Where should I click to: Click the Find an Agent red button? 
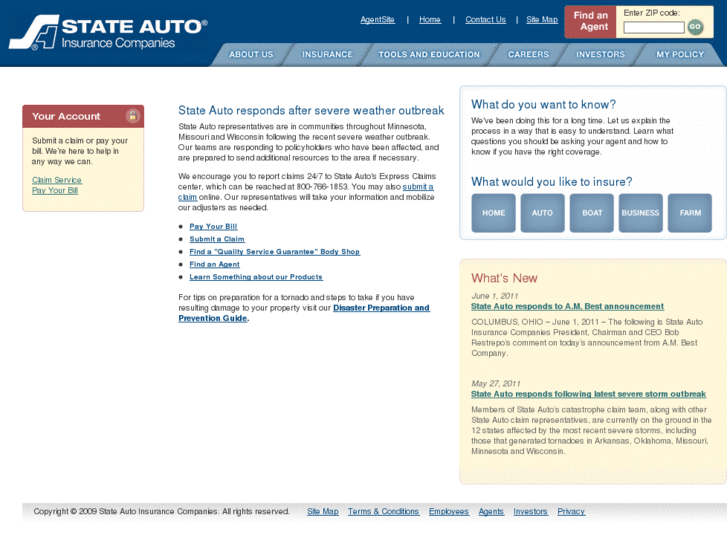590,21
